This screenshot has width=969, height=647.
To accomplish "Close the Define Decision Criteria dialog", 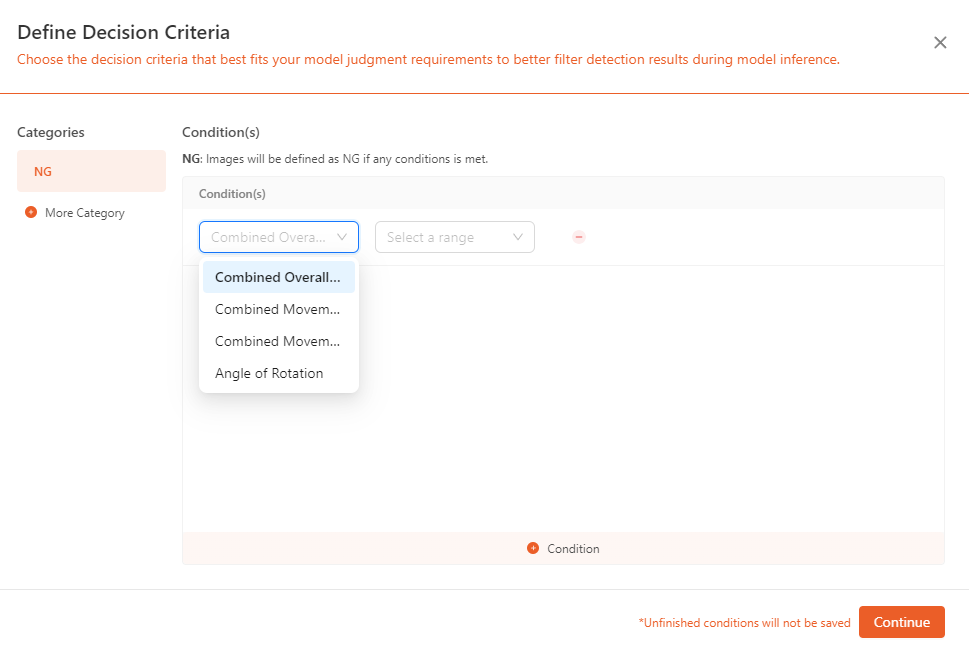I will pos(940,43).
